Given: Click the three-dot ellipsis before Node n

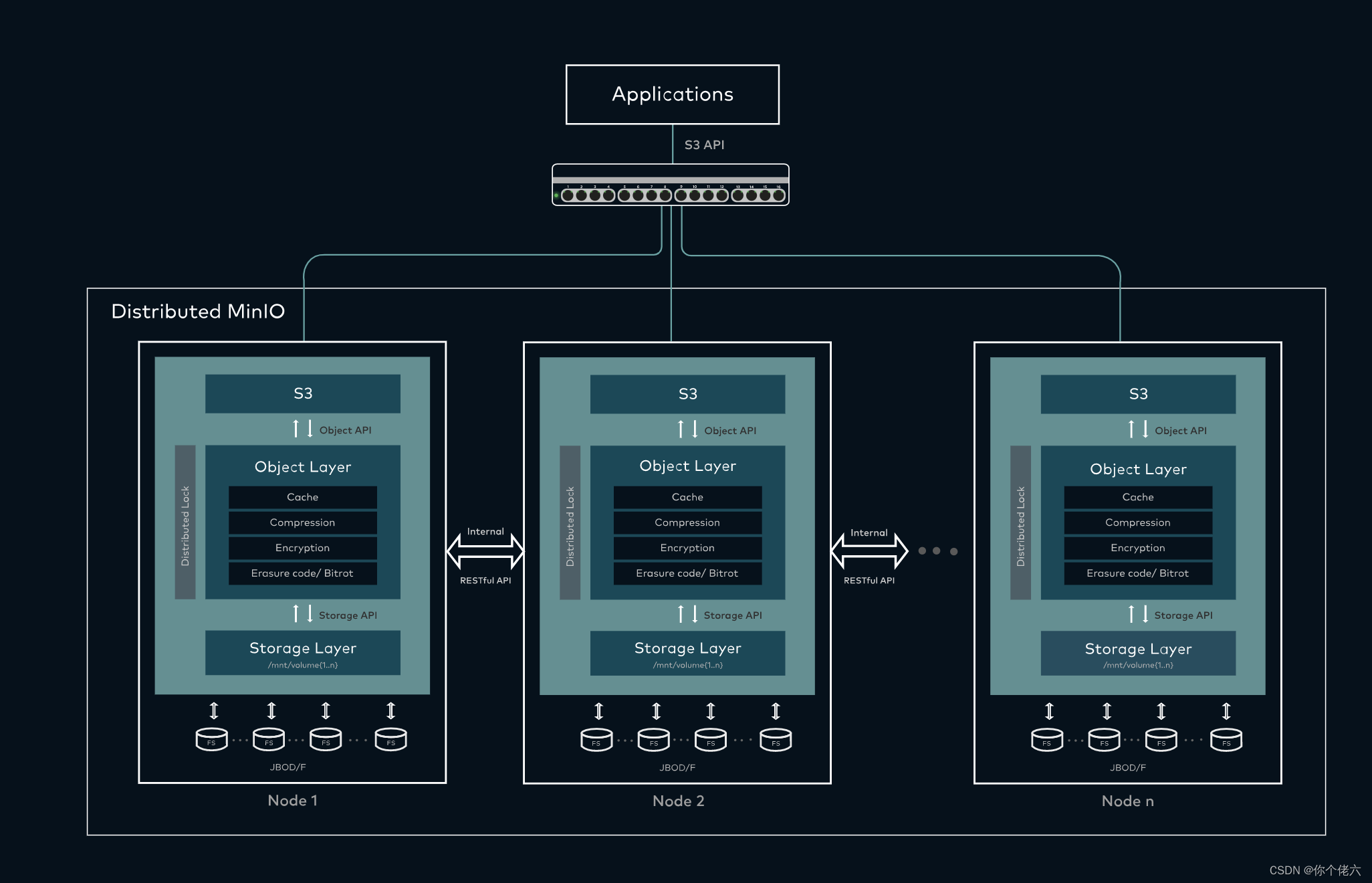Looking at the screenshot, I should [x=937, y=551].
